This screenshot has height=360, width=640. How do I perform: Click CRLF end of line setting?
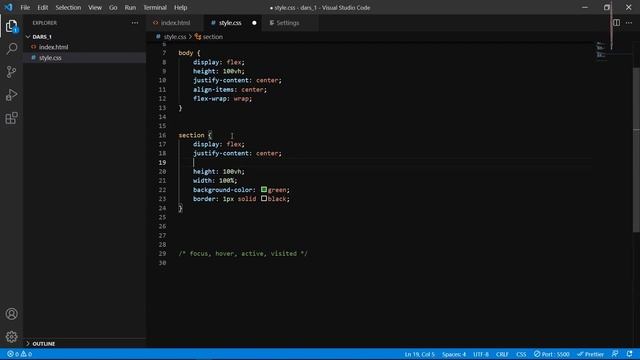click(502, 354)
